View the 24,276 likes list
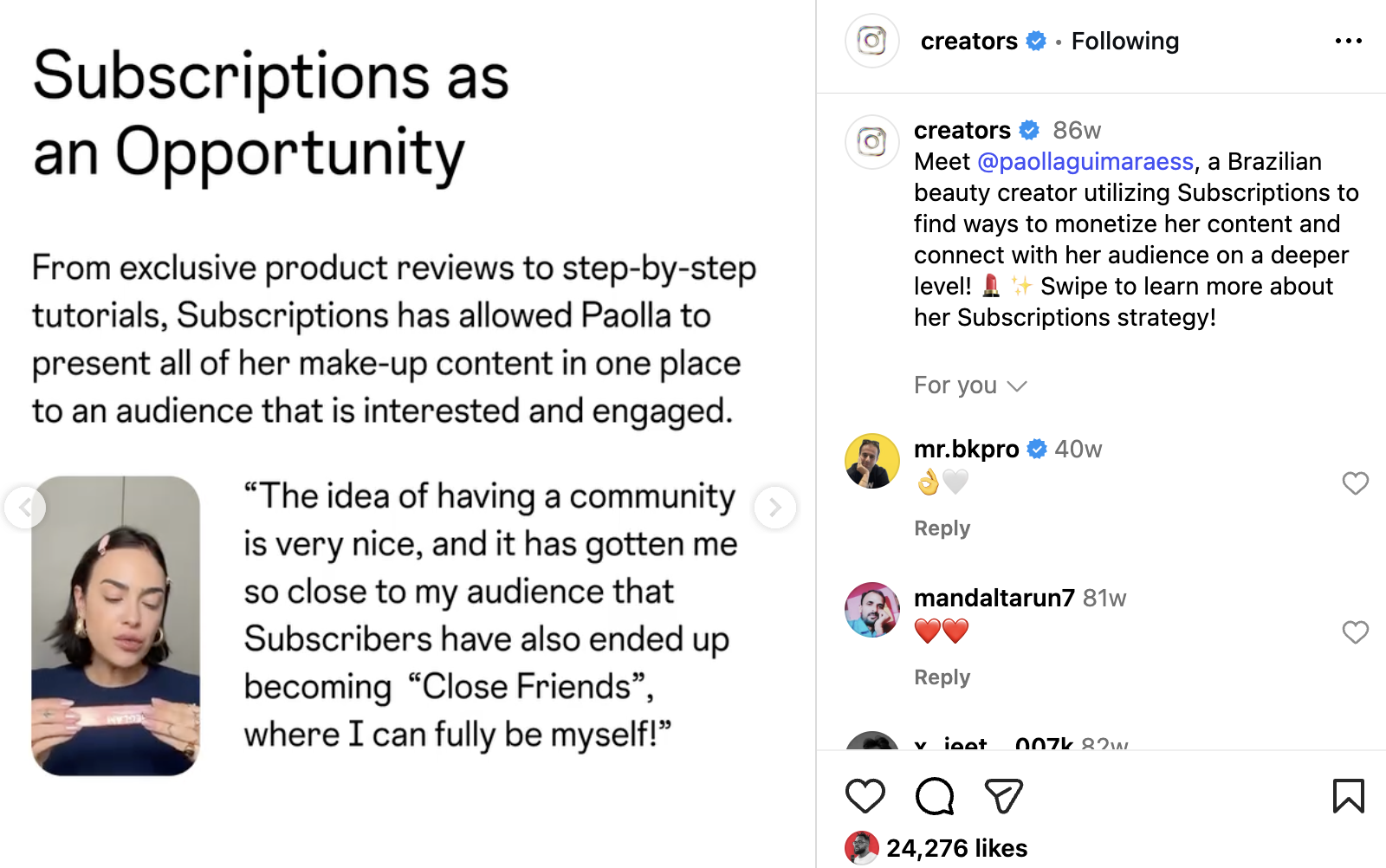The width and height of the screenshot is (1386, 868). [x=956, y=848]
